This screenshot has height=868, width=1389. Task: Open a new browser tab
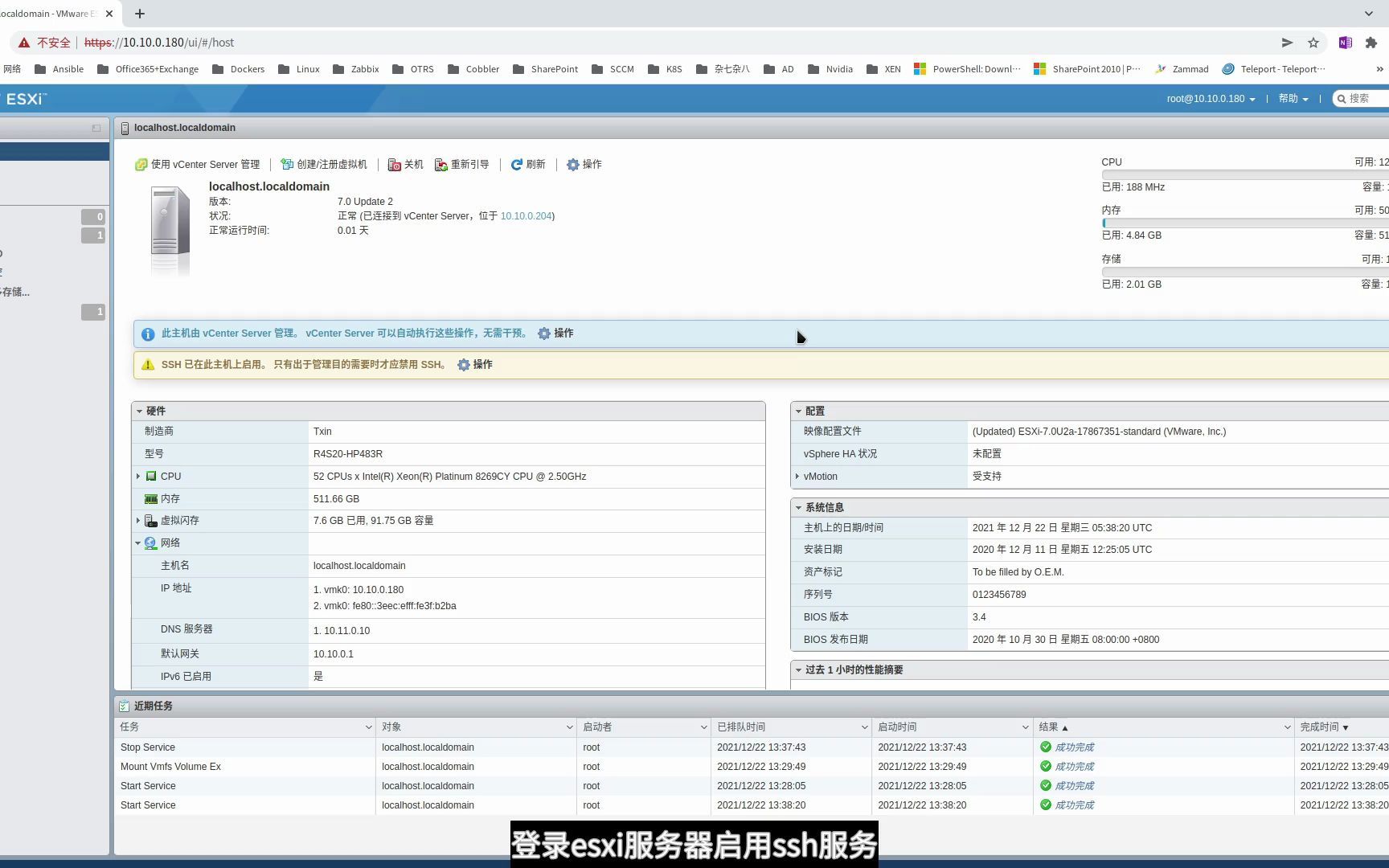140,14
